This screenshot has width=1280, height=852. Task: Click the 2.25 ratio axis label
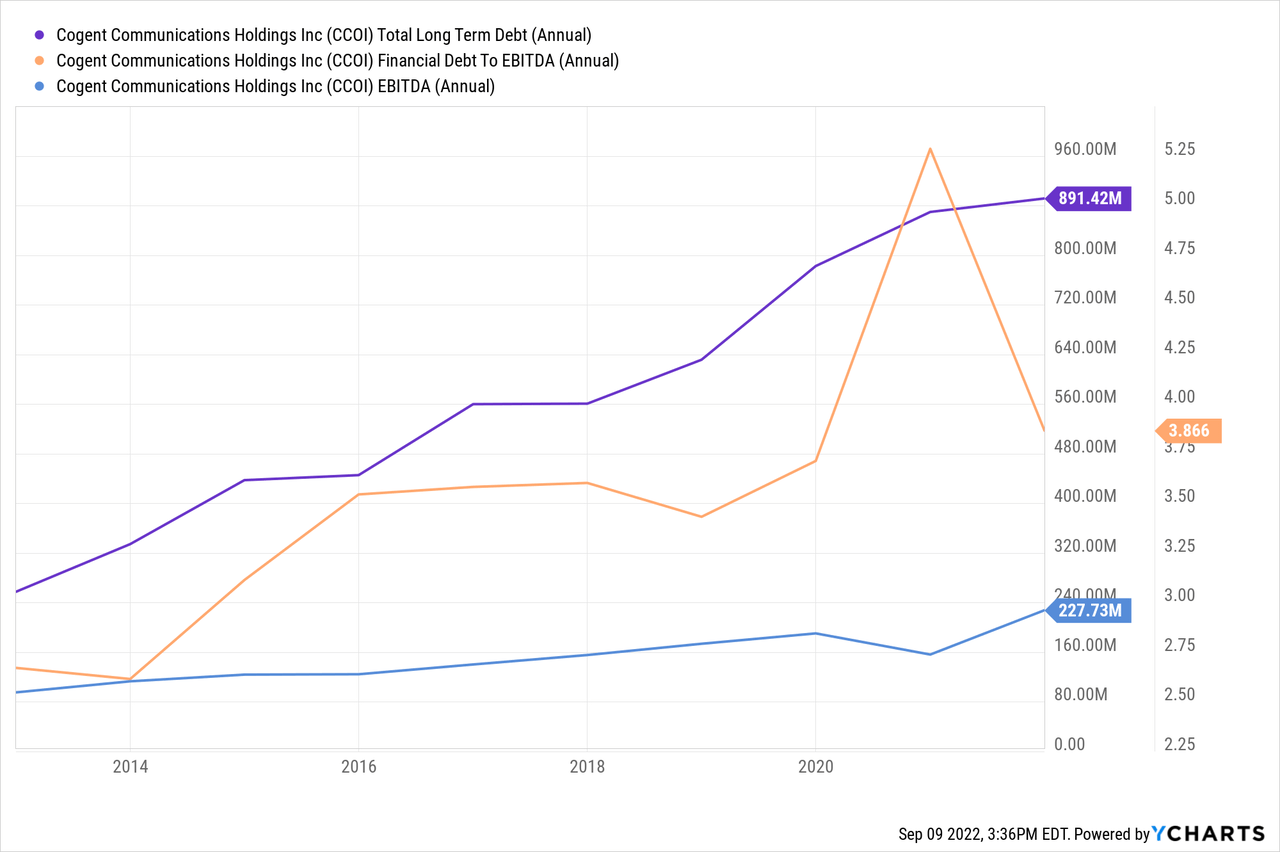coord(1181,744)
